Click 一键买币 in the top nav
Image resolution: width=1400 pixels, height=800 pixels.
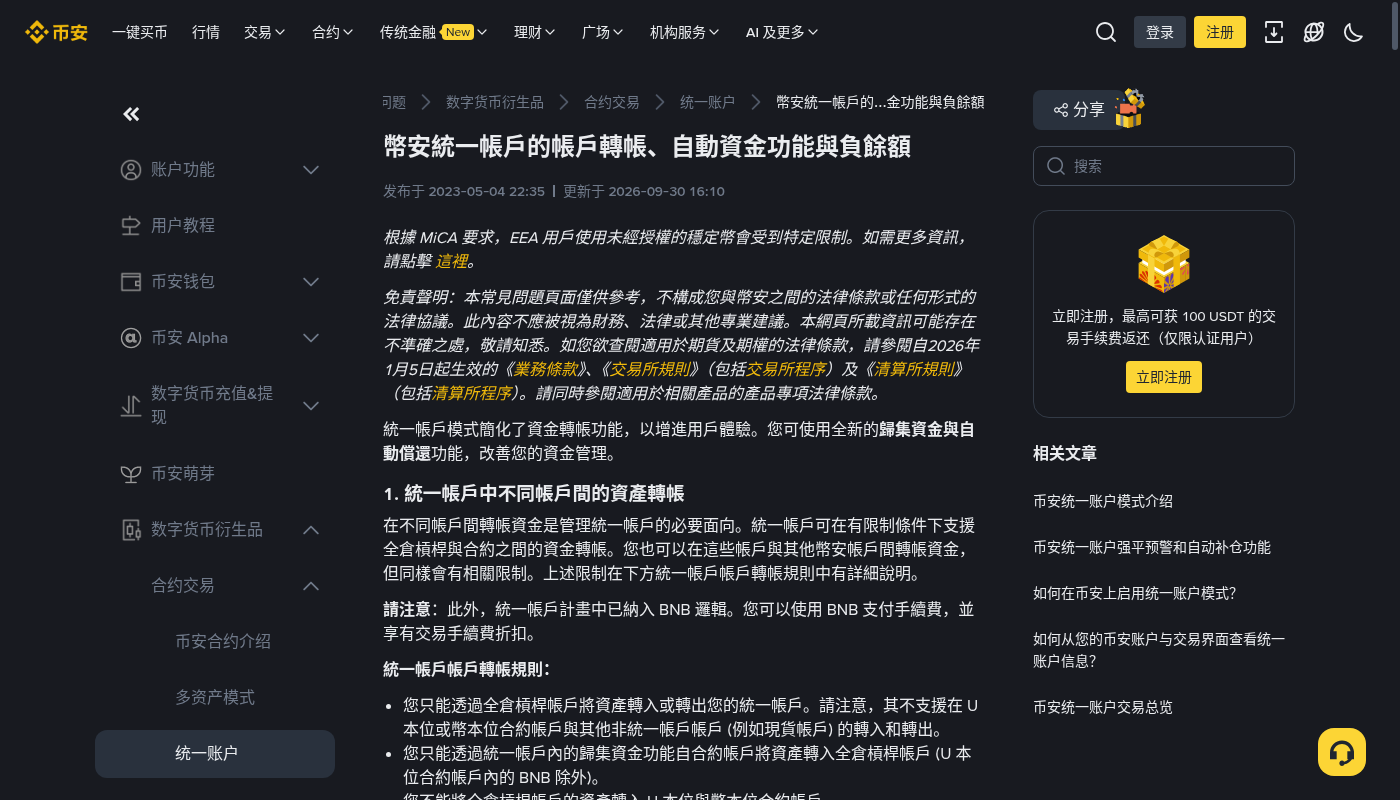pos(140,32)
